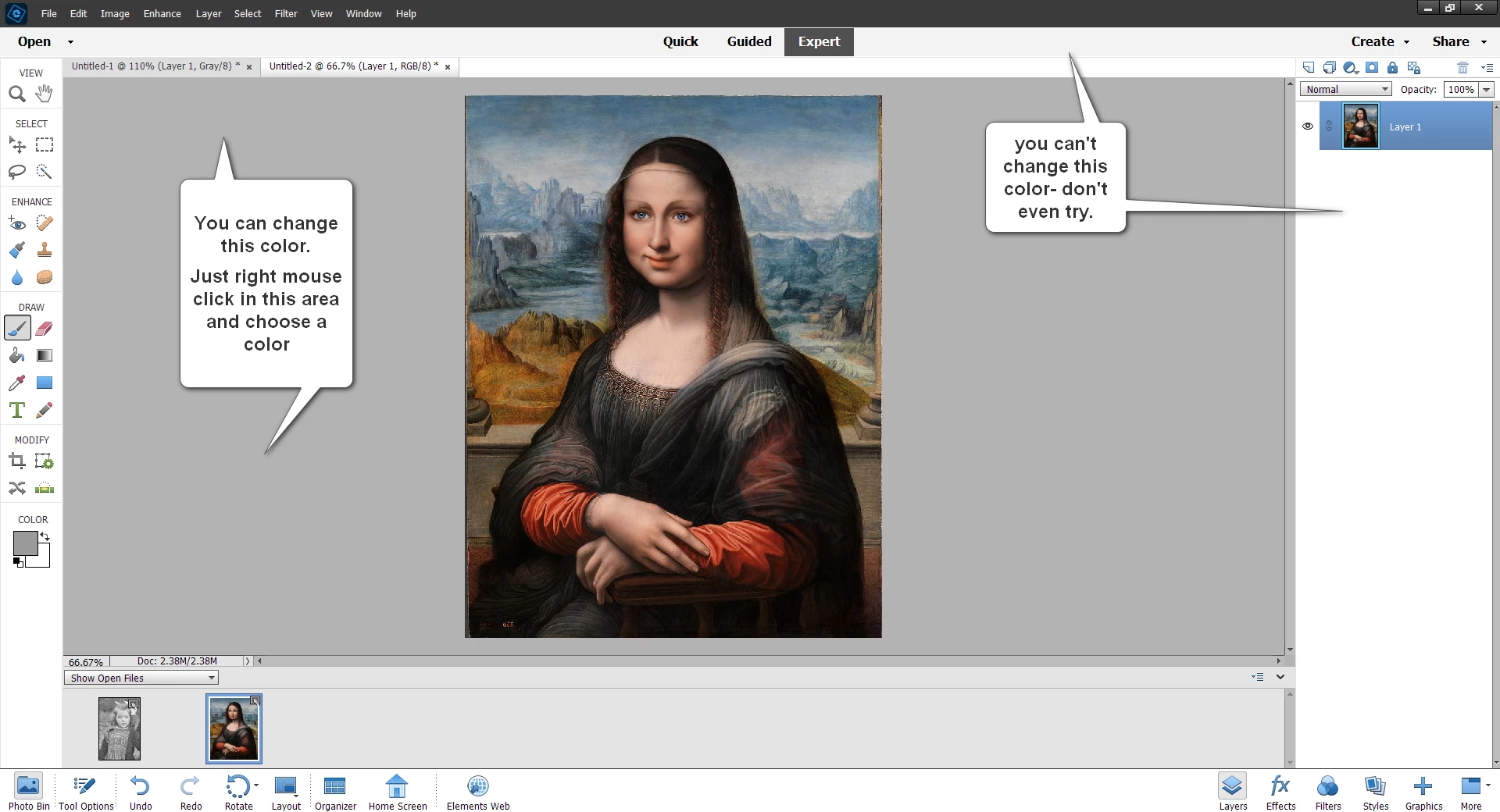Open the Effects panel
Screen dimensions: 1500x812
[1280, 792]
